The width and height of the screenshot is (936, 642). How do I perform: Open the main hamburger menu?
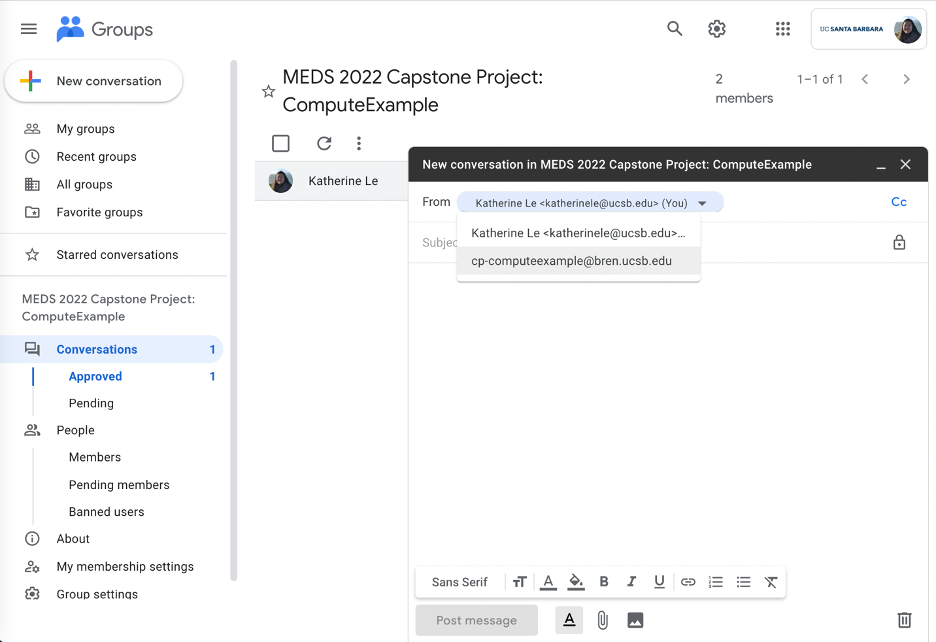click(x=29, y=29)
